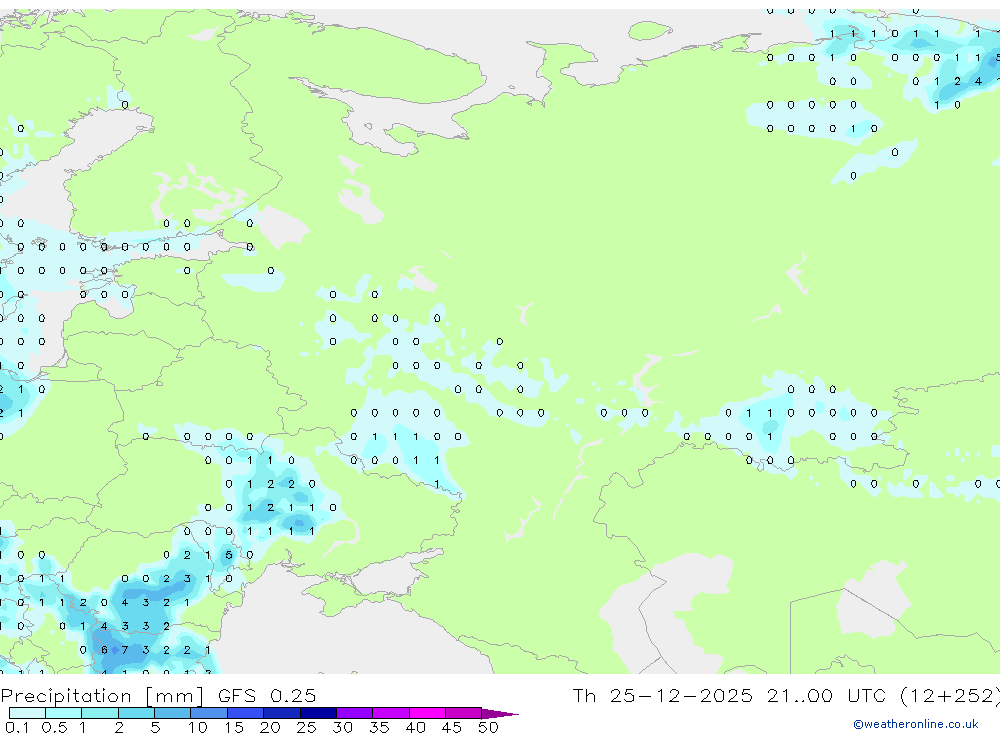Select legend swatch between 25 and 30
The height and width of the screenshot is (733, 1000).
point(318,713)
